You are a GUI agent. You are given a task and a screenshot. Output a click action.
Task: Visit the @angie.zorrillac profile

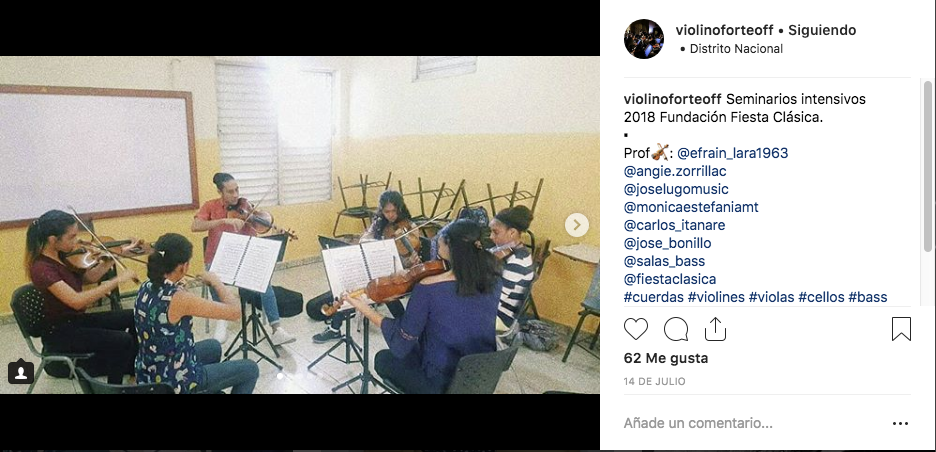click(675, 171)
